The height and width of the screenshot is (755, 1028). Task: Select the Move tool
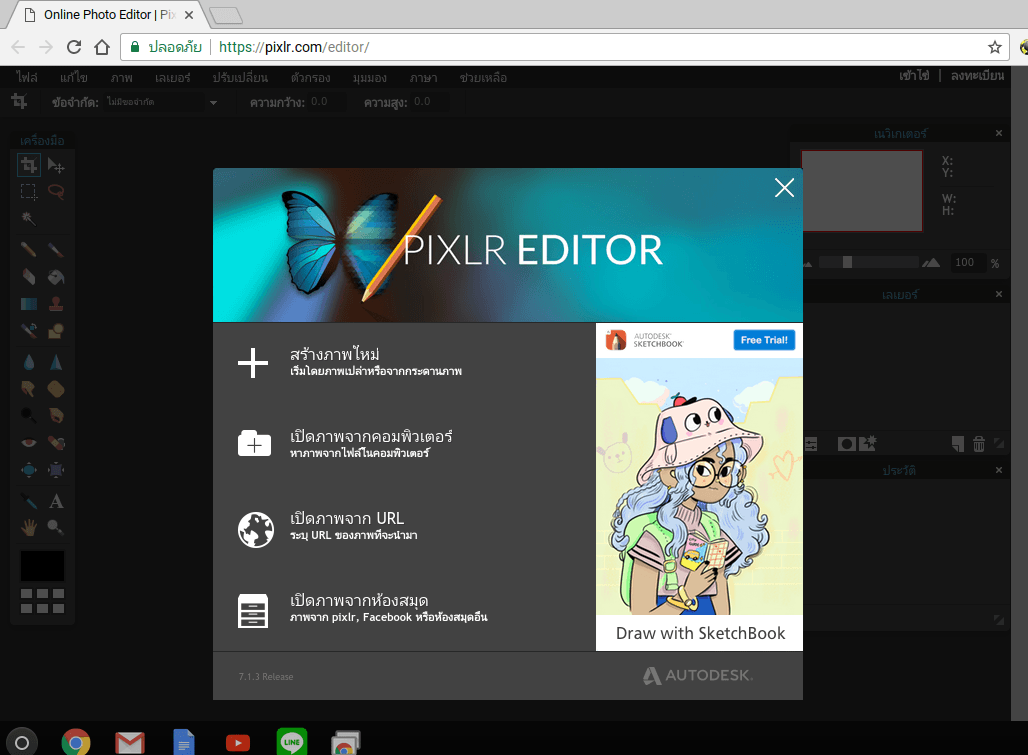point(56,165)
